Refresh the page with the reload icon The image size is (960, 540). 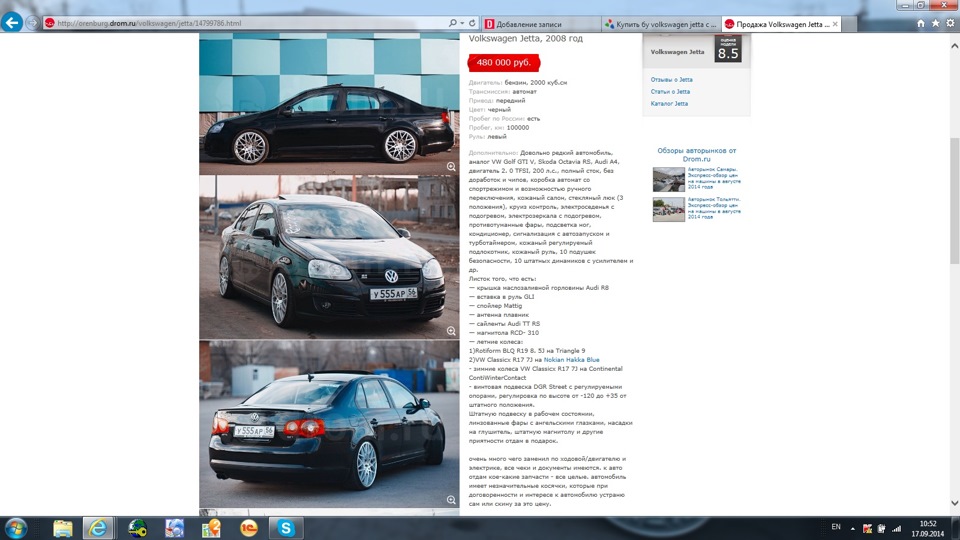472,23
